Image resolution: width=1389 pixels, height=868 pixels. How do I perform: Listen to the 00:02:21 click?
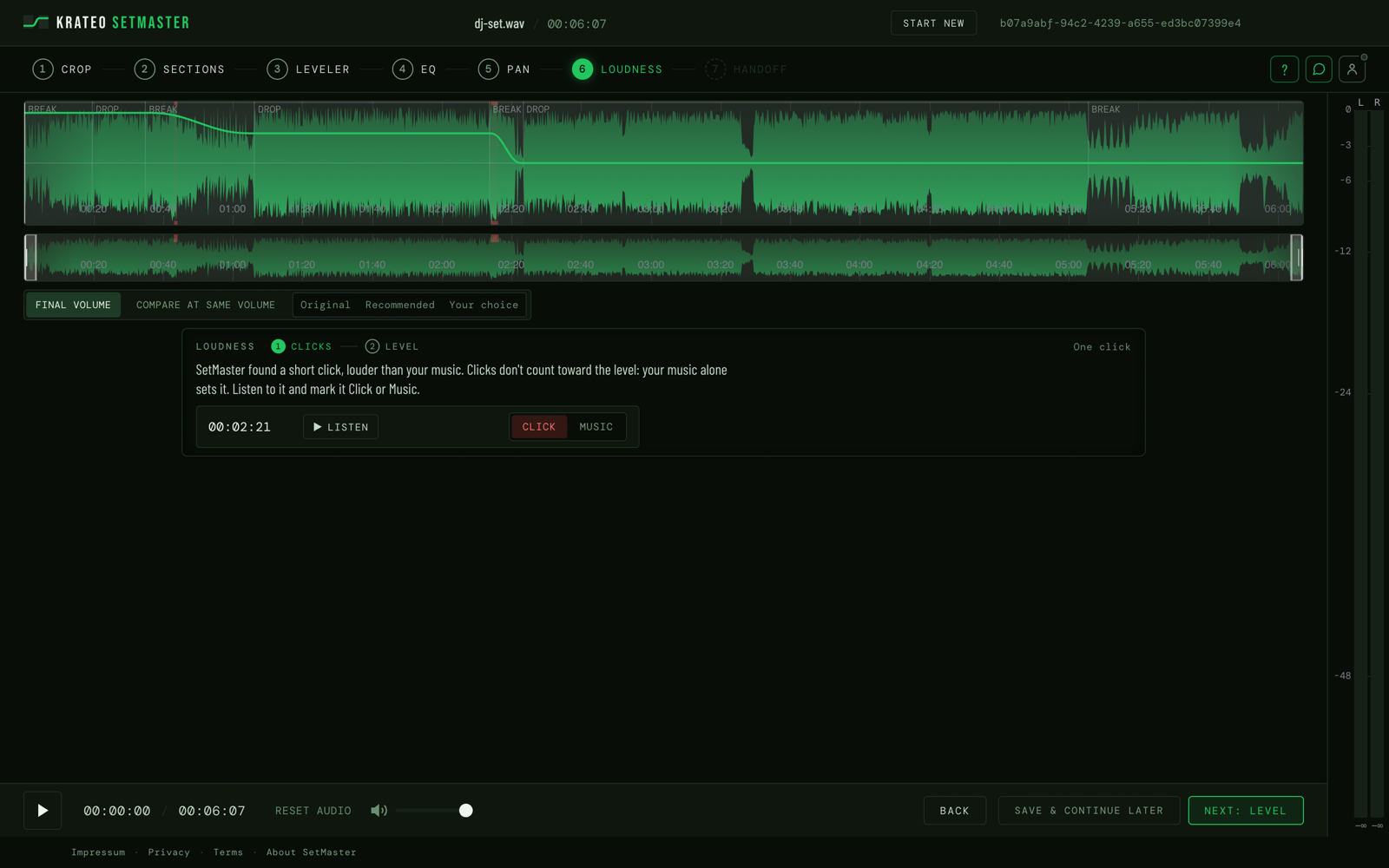coord(340,427)
